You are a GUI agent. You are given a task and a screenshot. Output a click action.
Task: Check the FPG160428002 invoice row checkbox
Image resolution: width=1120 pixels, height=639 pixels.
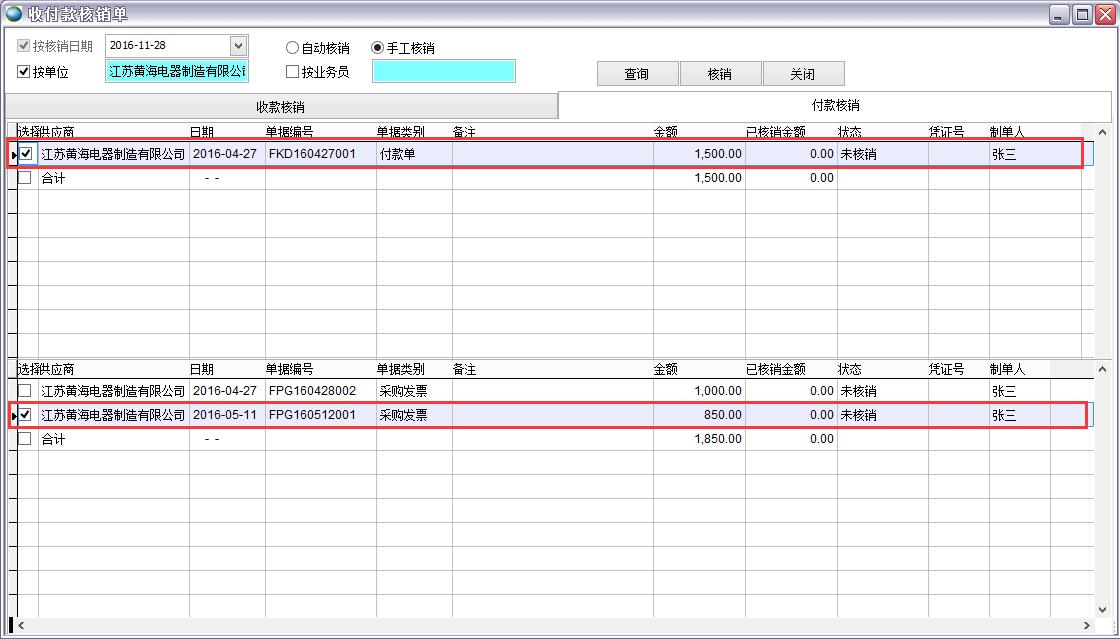23,390
